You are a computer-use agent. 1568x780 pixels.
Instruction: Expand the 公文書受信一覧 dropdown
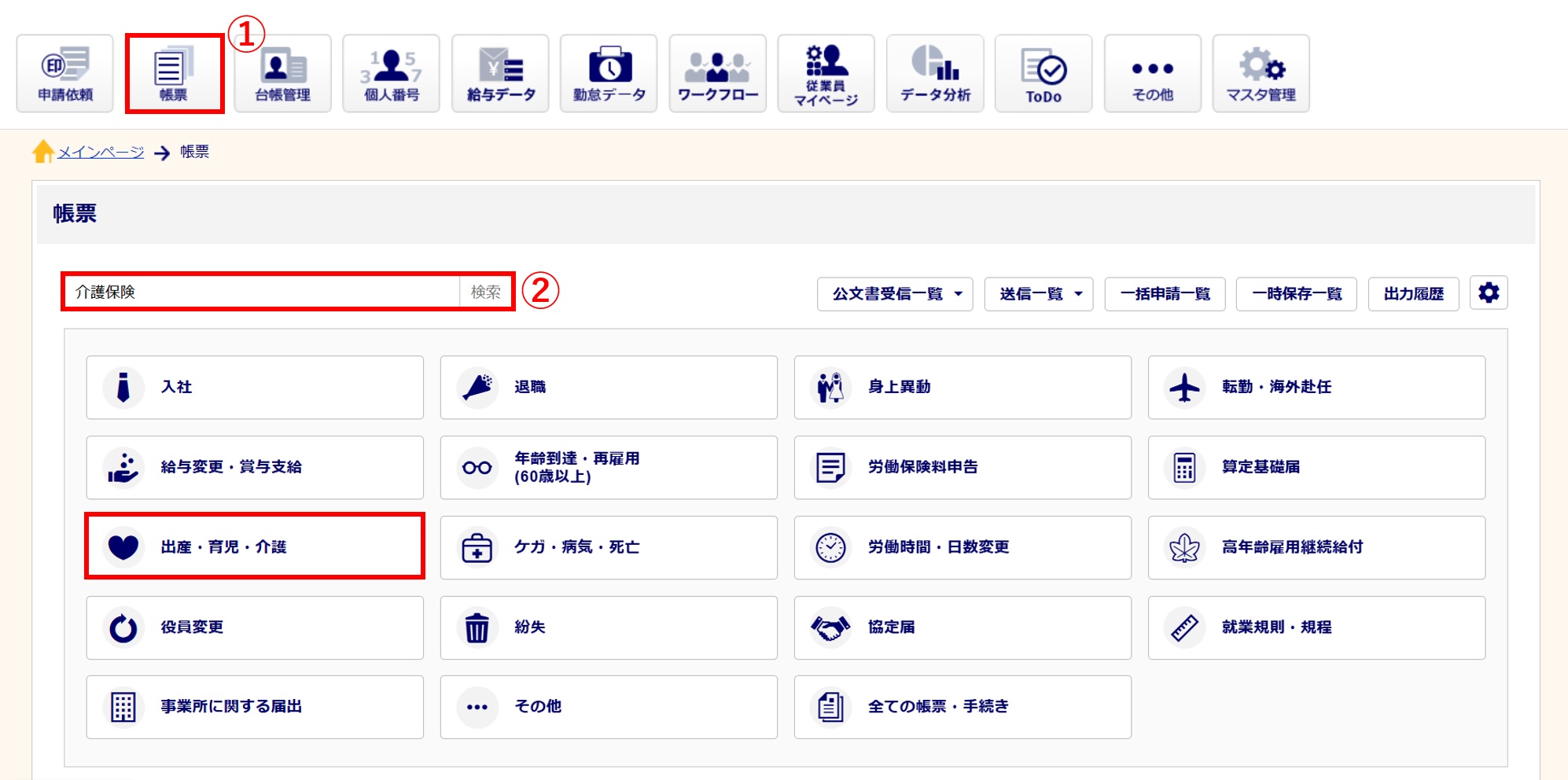click(x=895, y=294)
